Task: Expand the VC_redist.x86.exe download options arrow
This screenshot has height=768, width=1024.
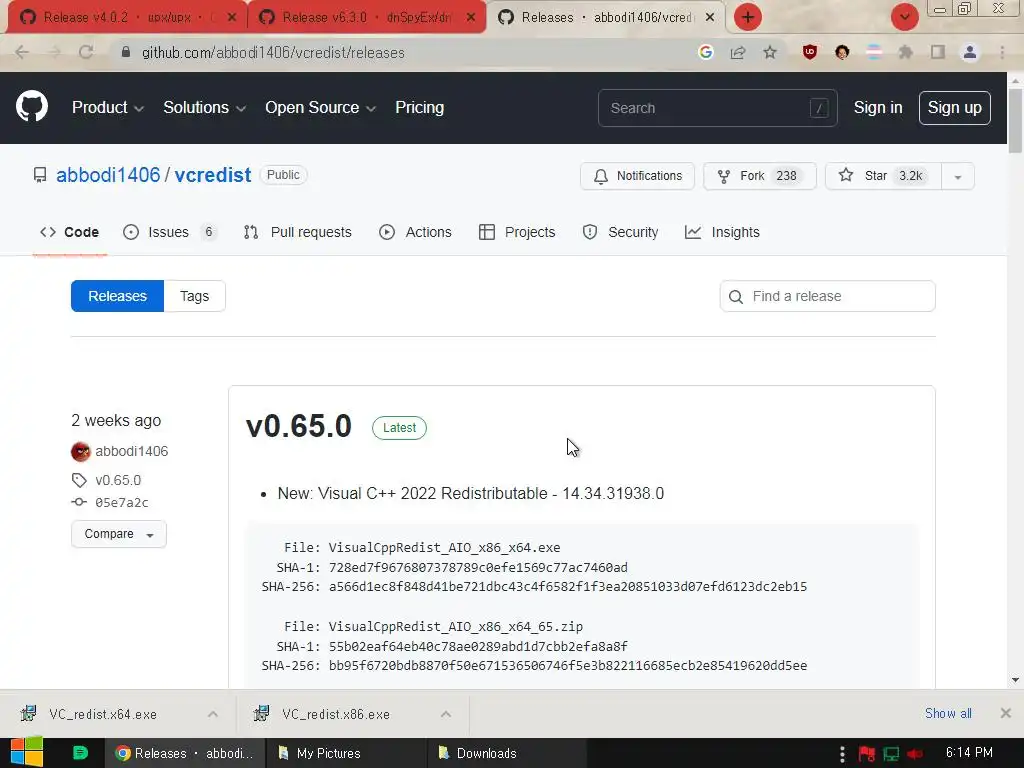Action: coord(446,714)
